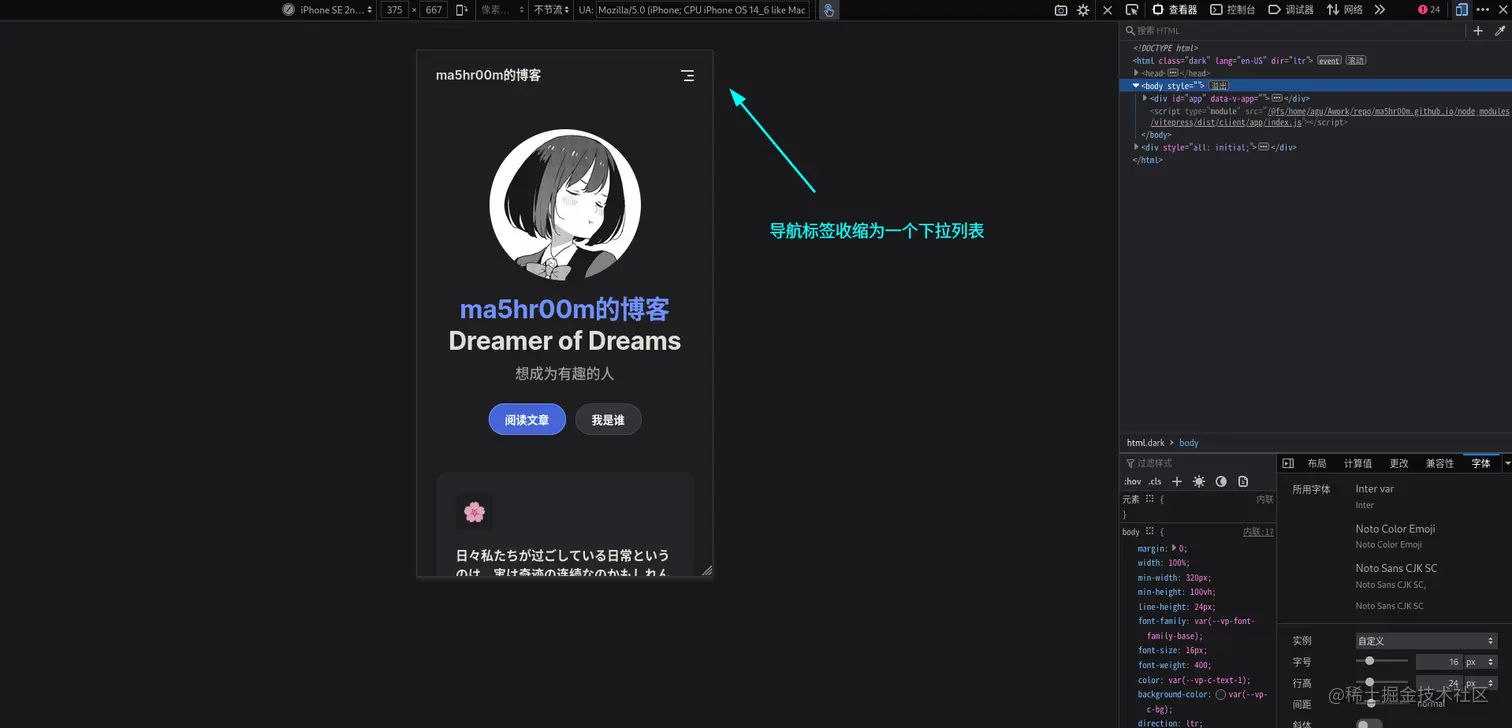1512x728 pixels.
Task: Open the blog's hamburger navigation menu
Action: pyautogui.click(x=687, y=75)
